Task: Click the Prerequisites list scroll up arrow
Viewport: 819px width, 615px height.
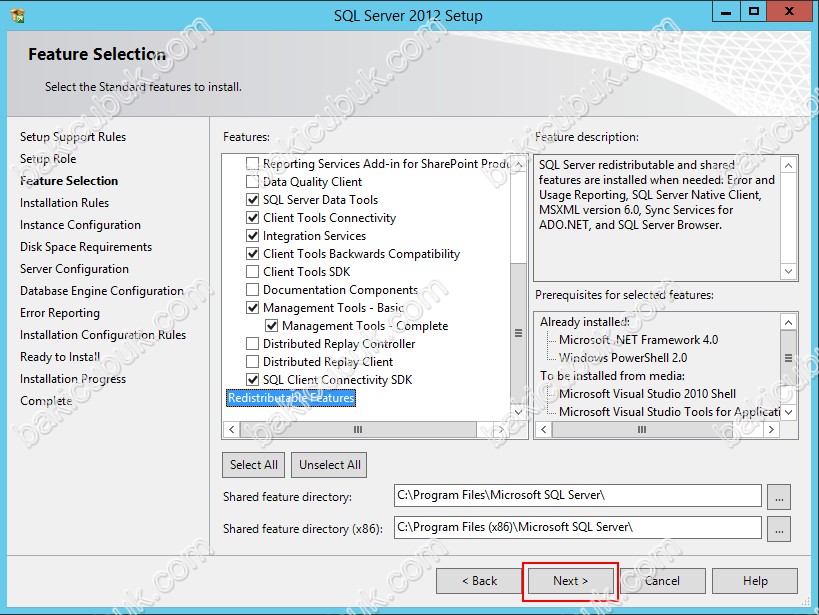Action: pos(788,322)
